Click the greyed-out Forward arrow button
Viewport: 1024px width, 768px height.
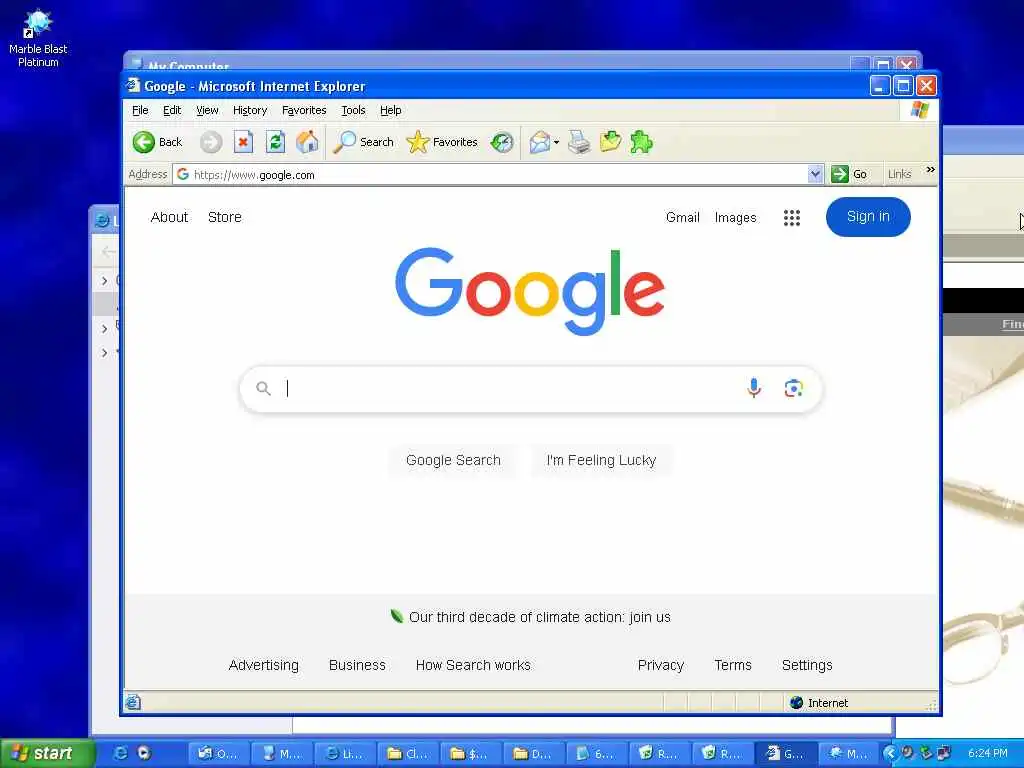pos(210,142)
